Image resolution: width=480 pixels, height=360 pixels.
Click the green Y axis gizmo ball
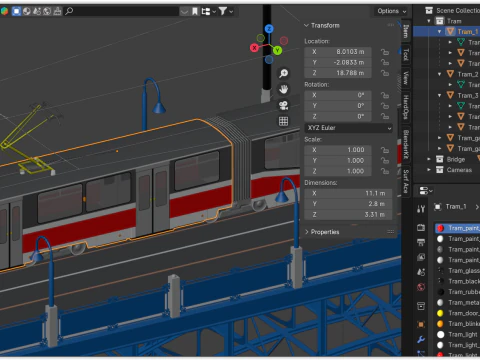[277, 50]
